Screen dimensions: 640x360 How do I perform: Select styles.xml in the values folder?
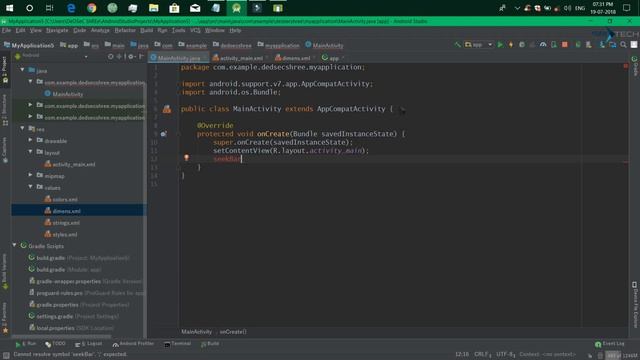[65, 235]
